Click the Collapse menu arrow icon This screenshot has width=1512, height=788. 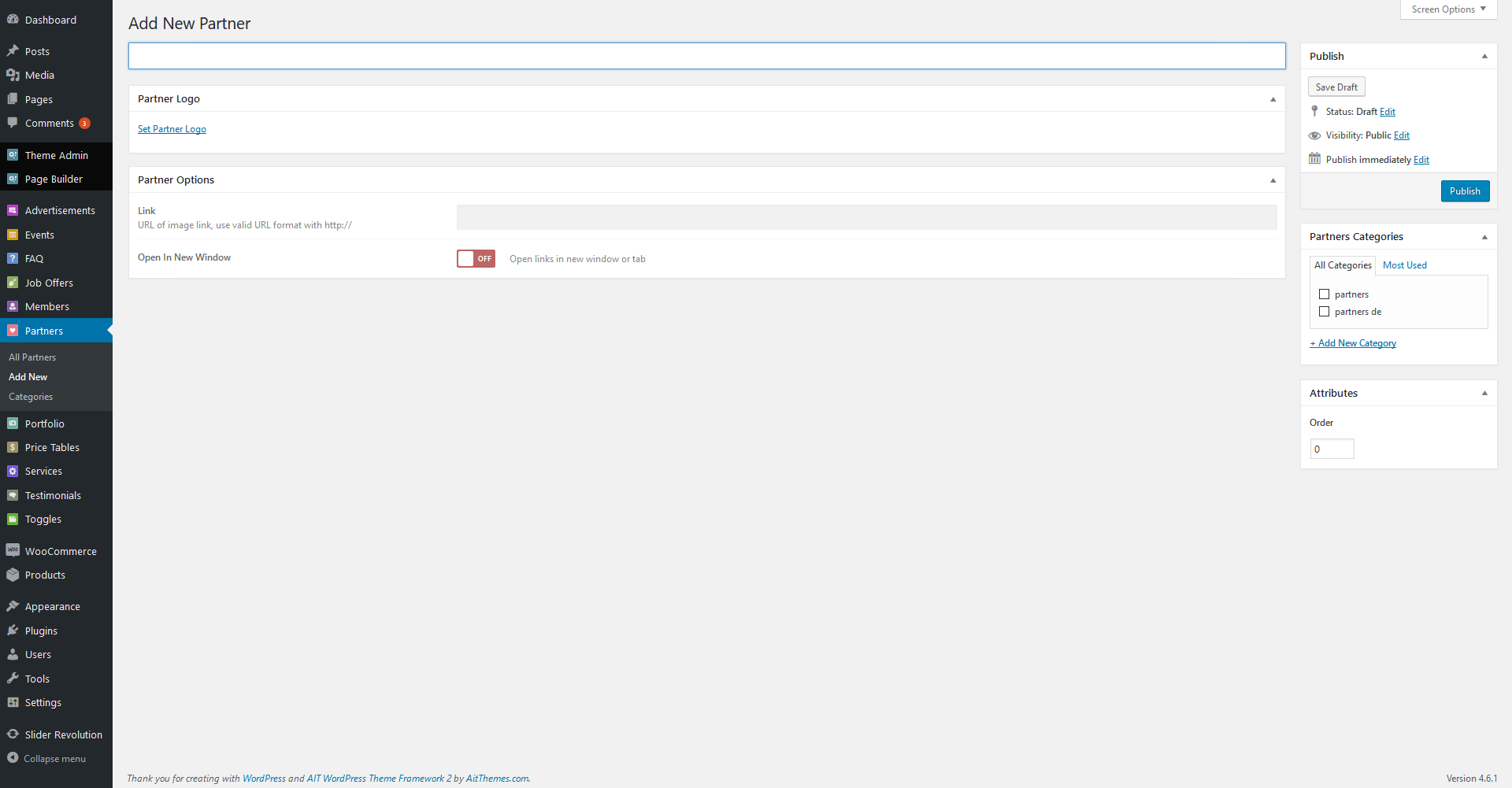[x=13, y=758]
